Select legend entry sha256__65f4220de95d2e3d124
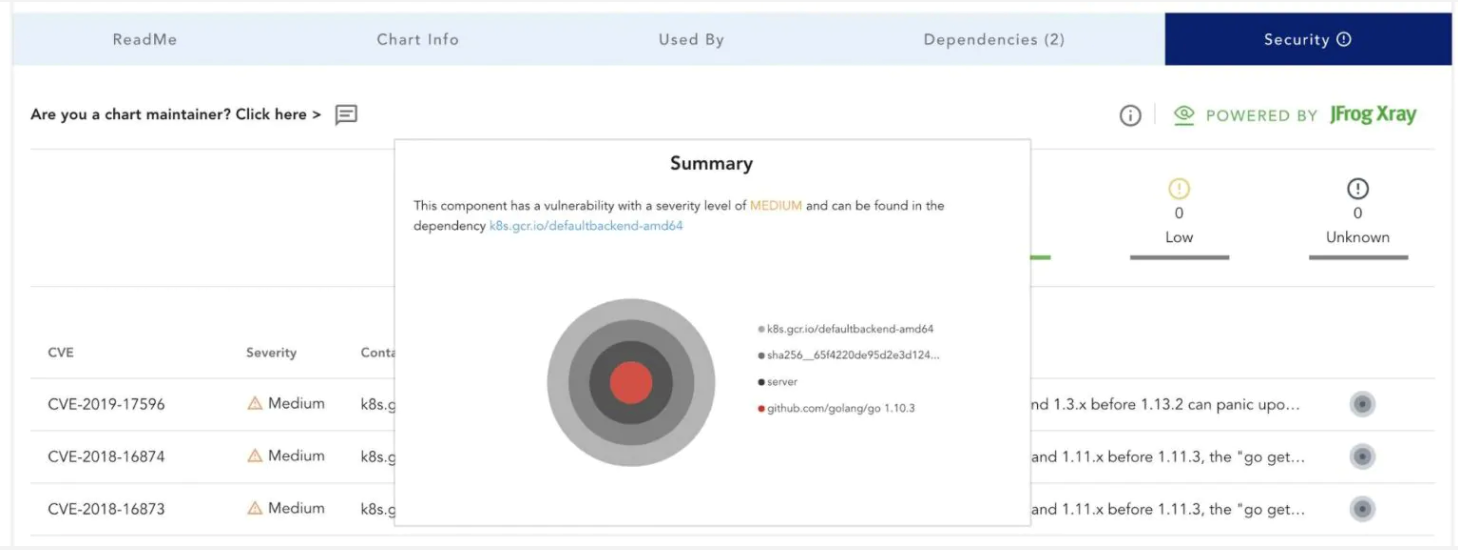1458x550 pixels. 853,355
